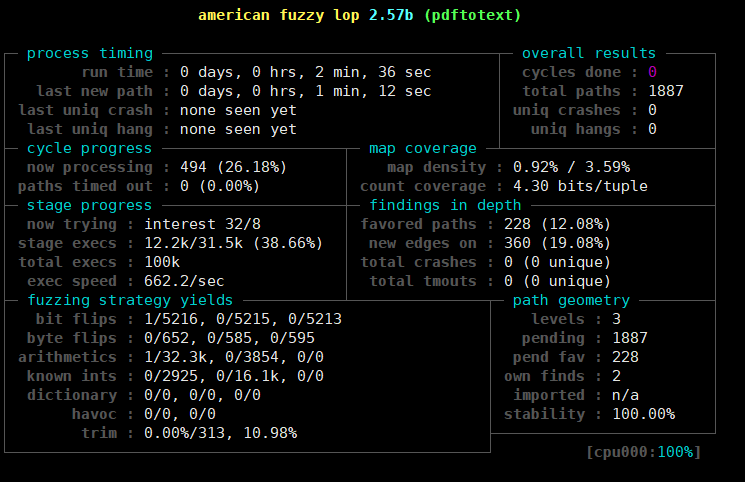Click map density value '0.92% / 3.59%'

click(x=572, y=167)
